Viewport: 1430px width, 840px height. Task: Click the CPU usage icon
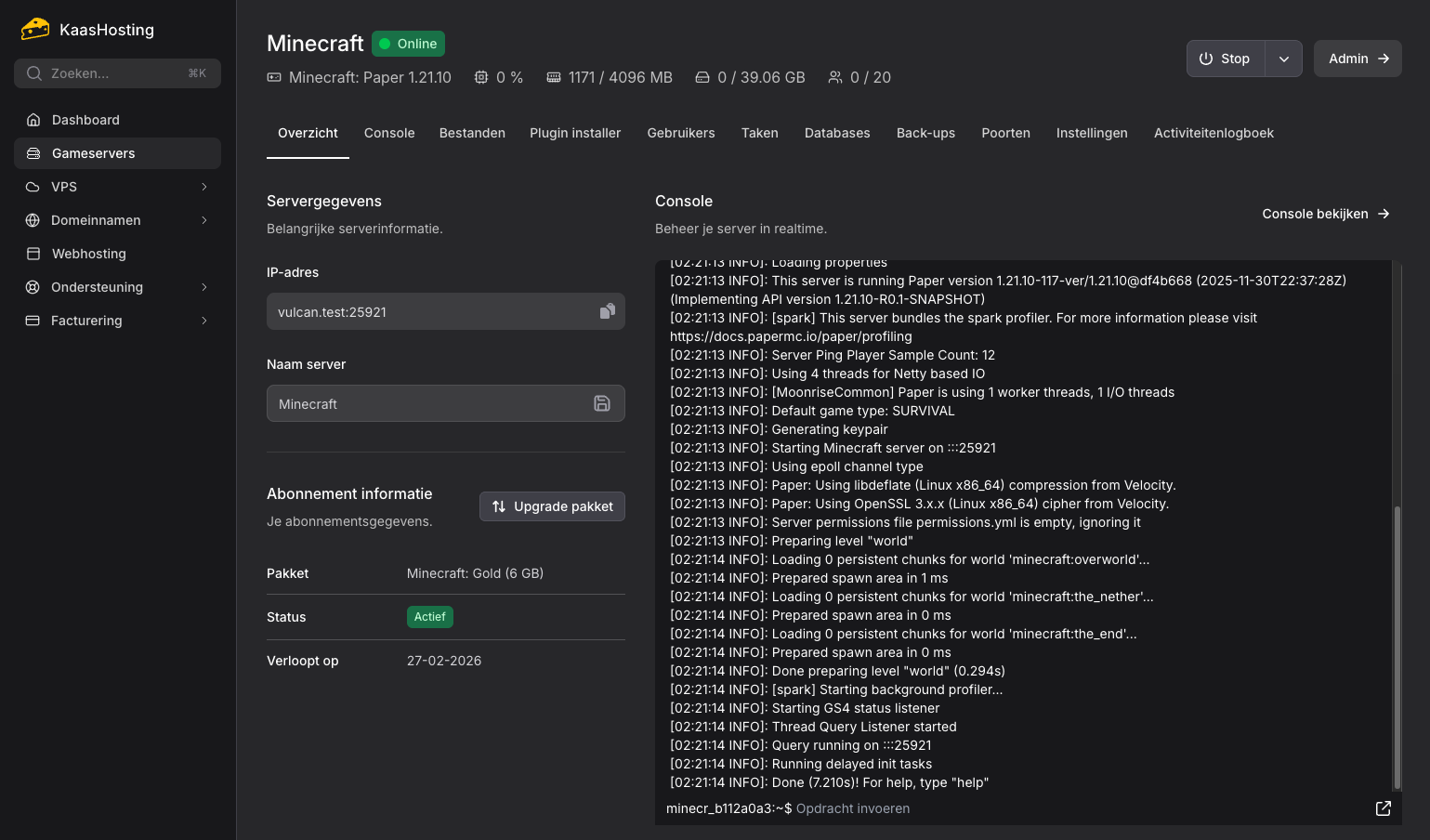481,77
